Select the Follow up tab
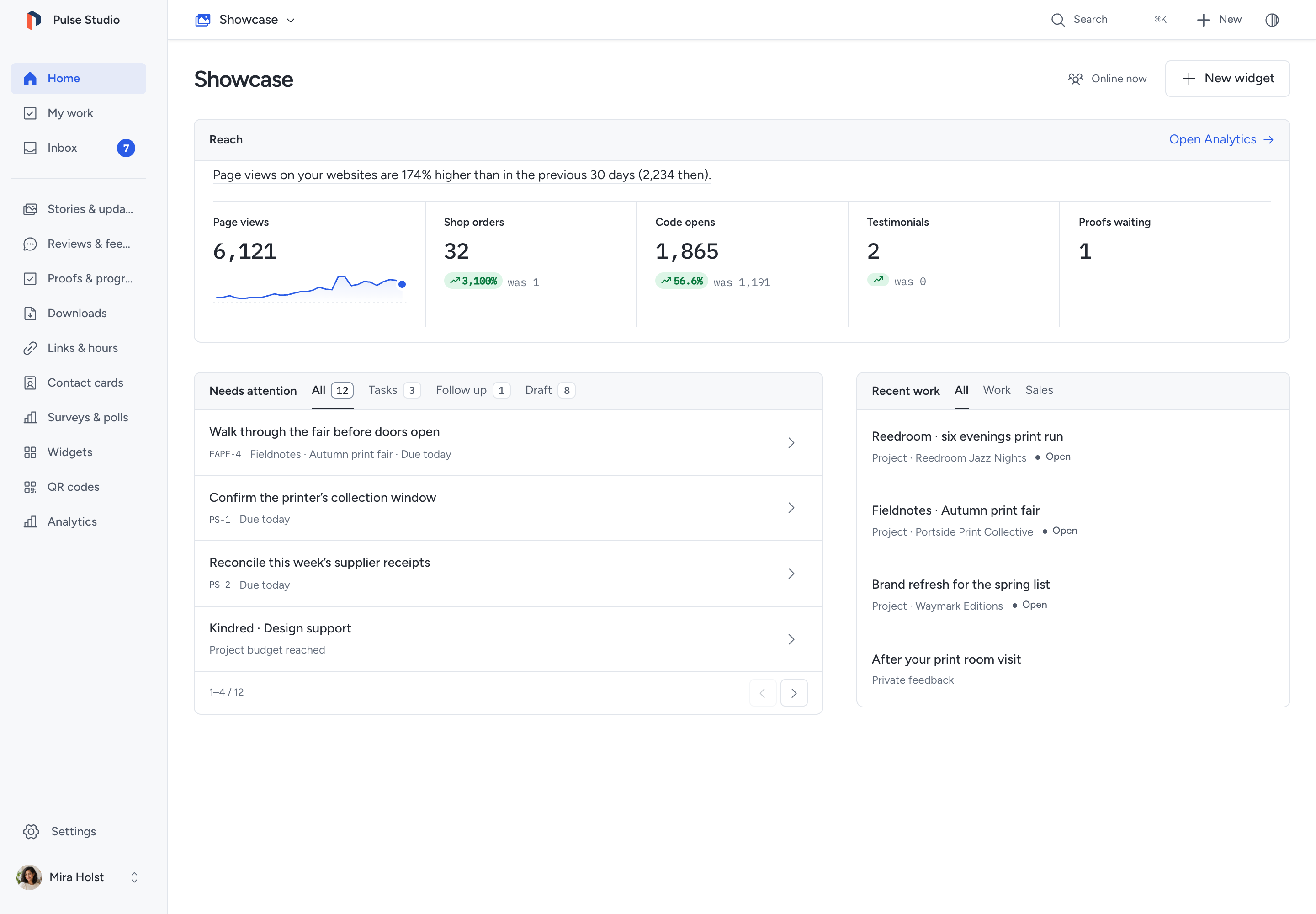1316x914 pixels. [473, 391]
